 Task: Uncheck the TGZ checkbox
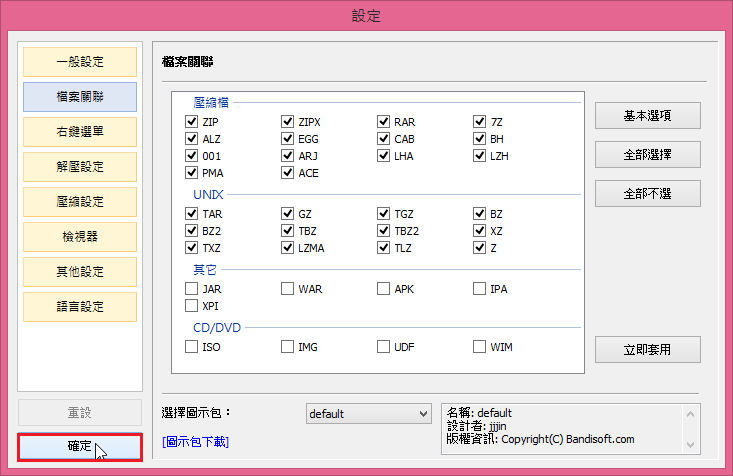(x=383, y=214)
